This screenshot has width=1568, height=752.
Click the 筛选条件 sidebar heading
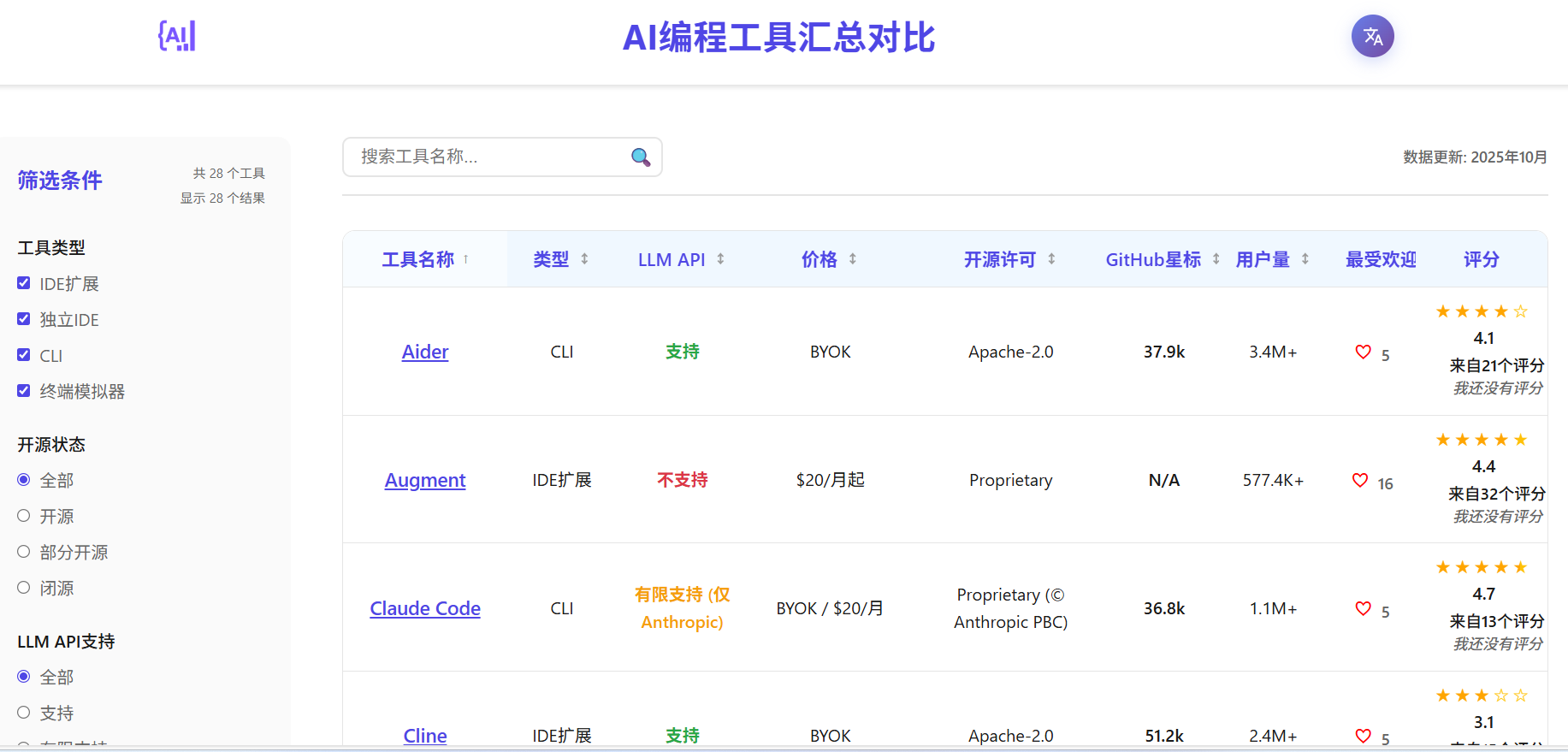click(60, 181)
